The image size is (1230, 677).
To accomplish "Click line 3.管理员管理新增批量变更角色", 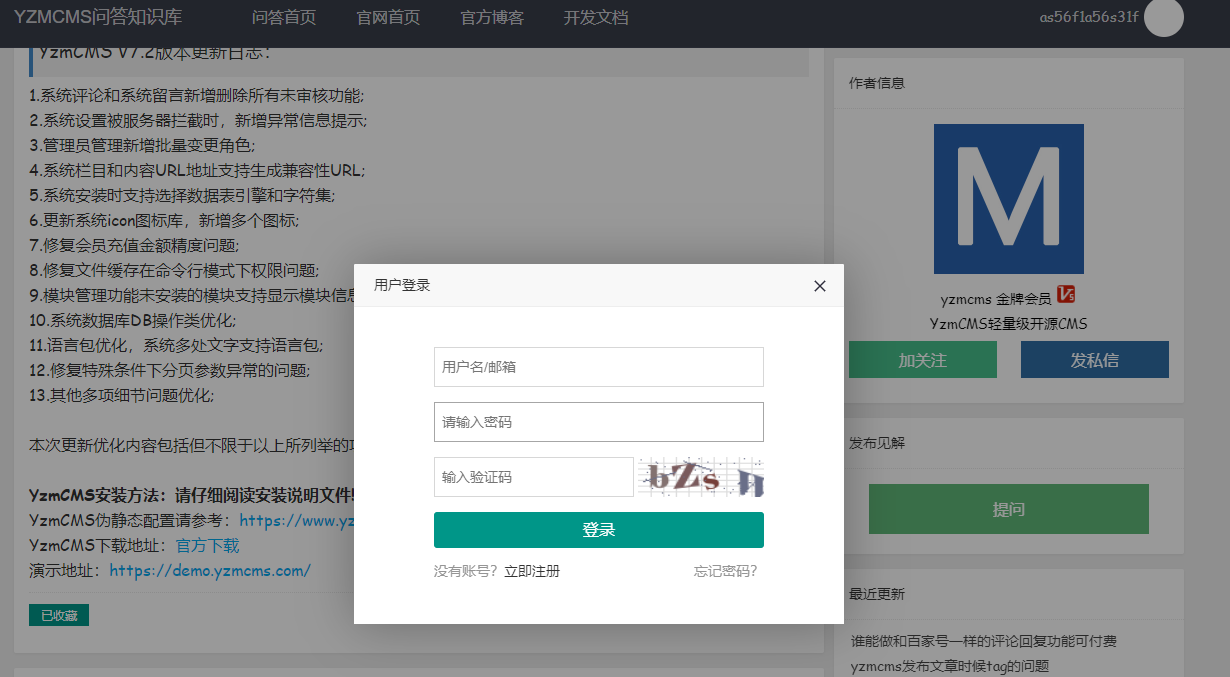I will (142, 146).
